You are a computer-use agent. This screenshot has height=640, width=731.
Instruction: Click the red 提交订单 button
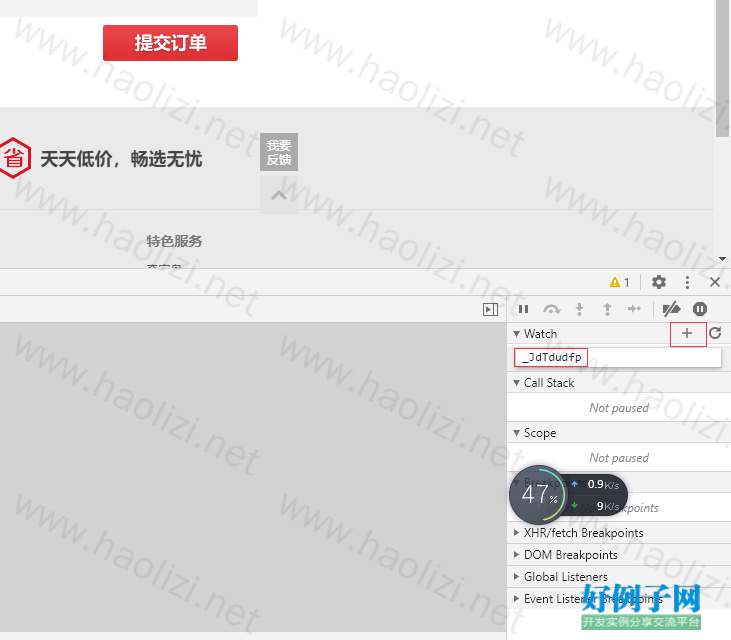point(170,43)
